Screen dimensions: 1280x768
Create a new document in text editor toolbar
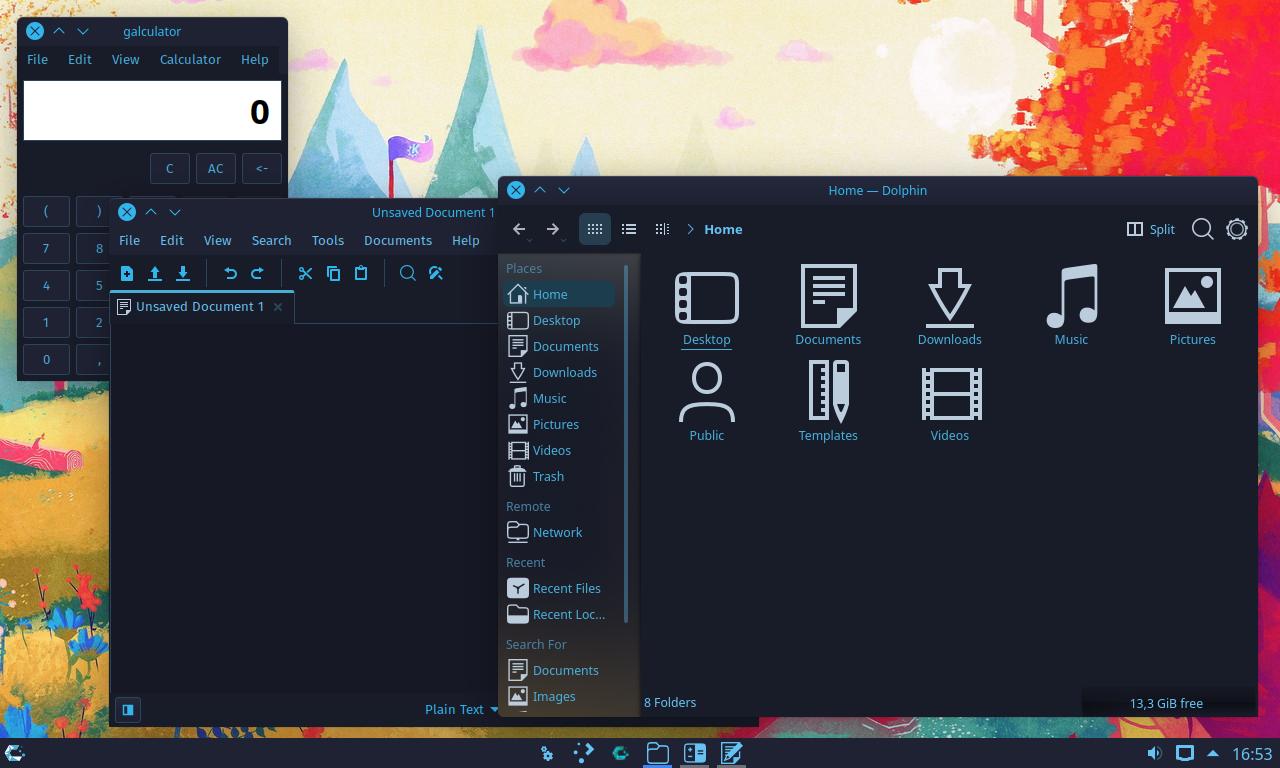[127, 273]
